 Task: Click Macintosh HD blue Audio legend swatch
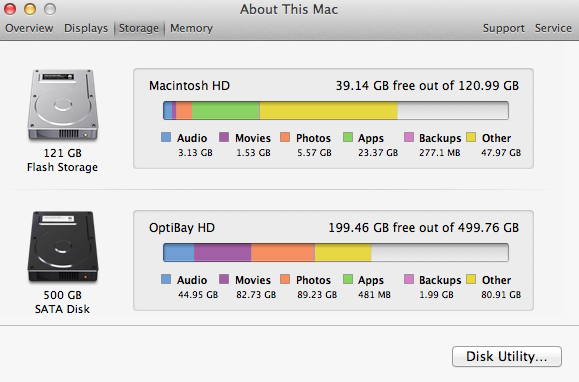166,137
